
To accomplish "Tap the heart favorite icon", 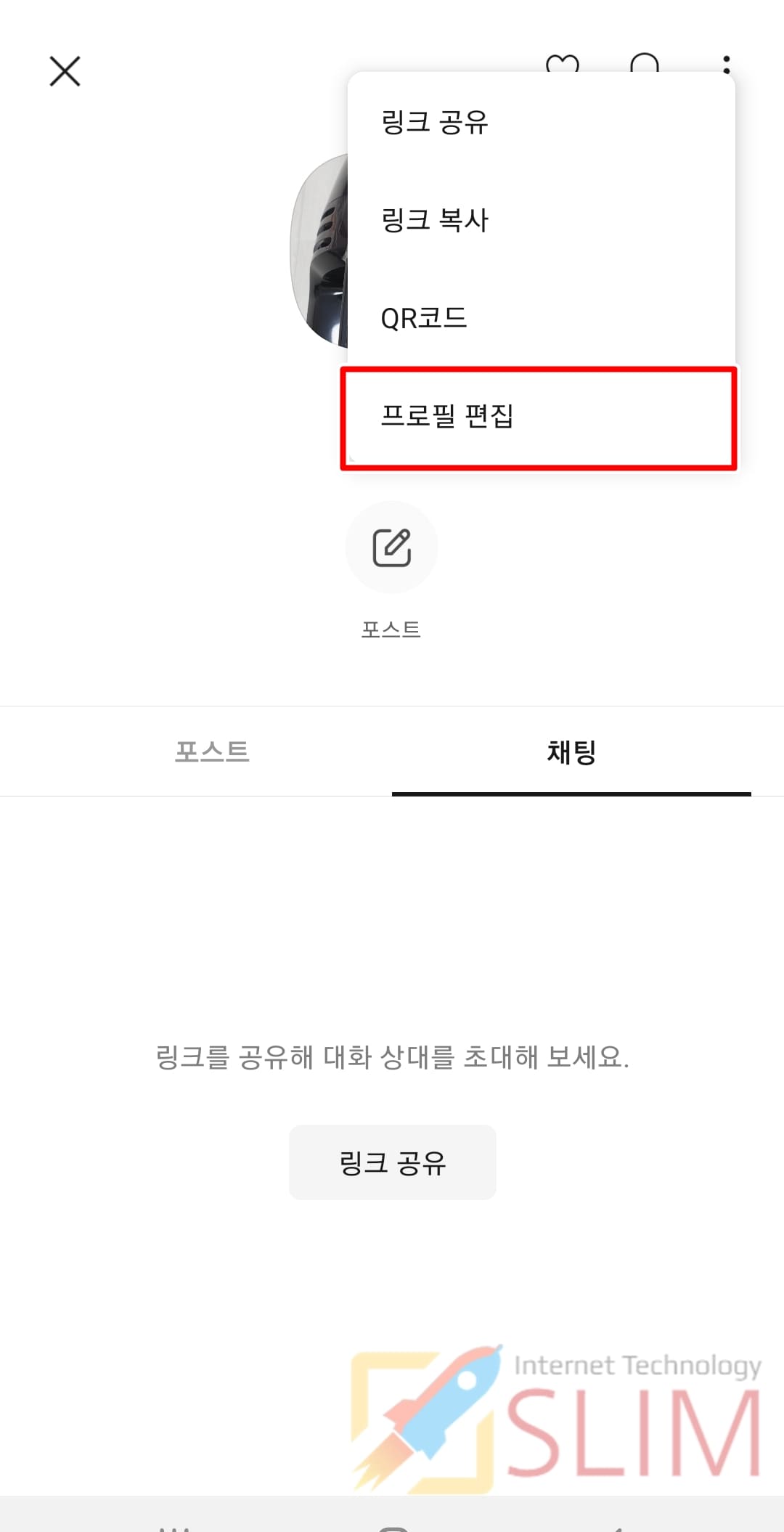I will [x=563, y=63].
